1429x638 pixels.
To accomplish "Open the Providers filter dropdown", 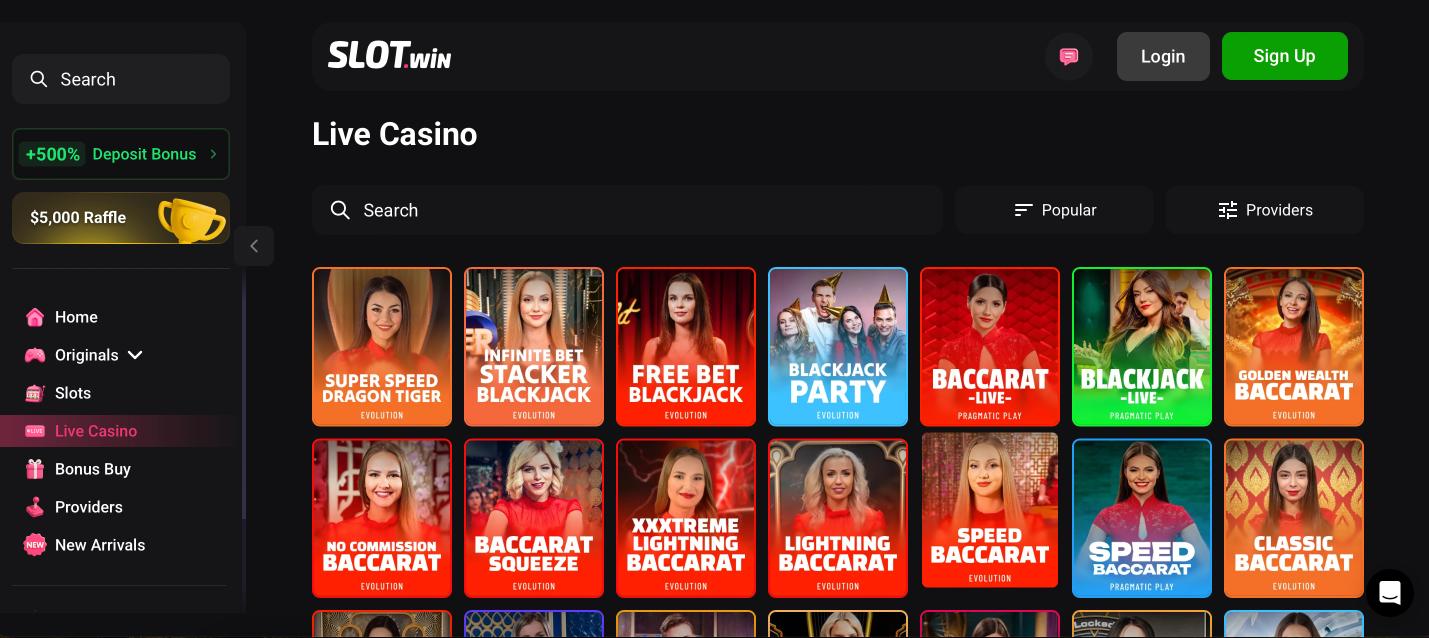I will pos(1265,210).
